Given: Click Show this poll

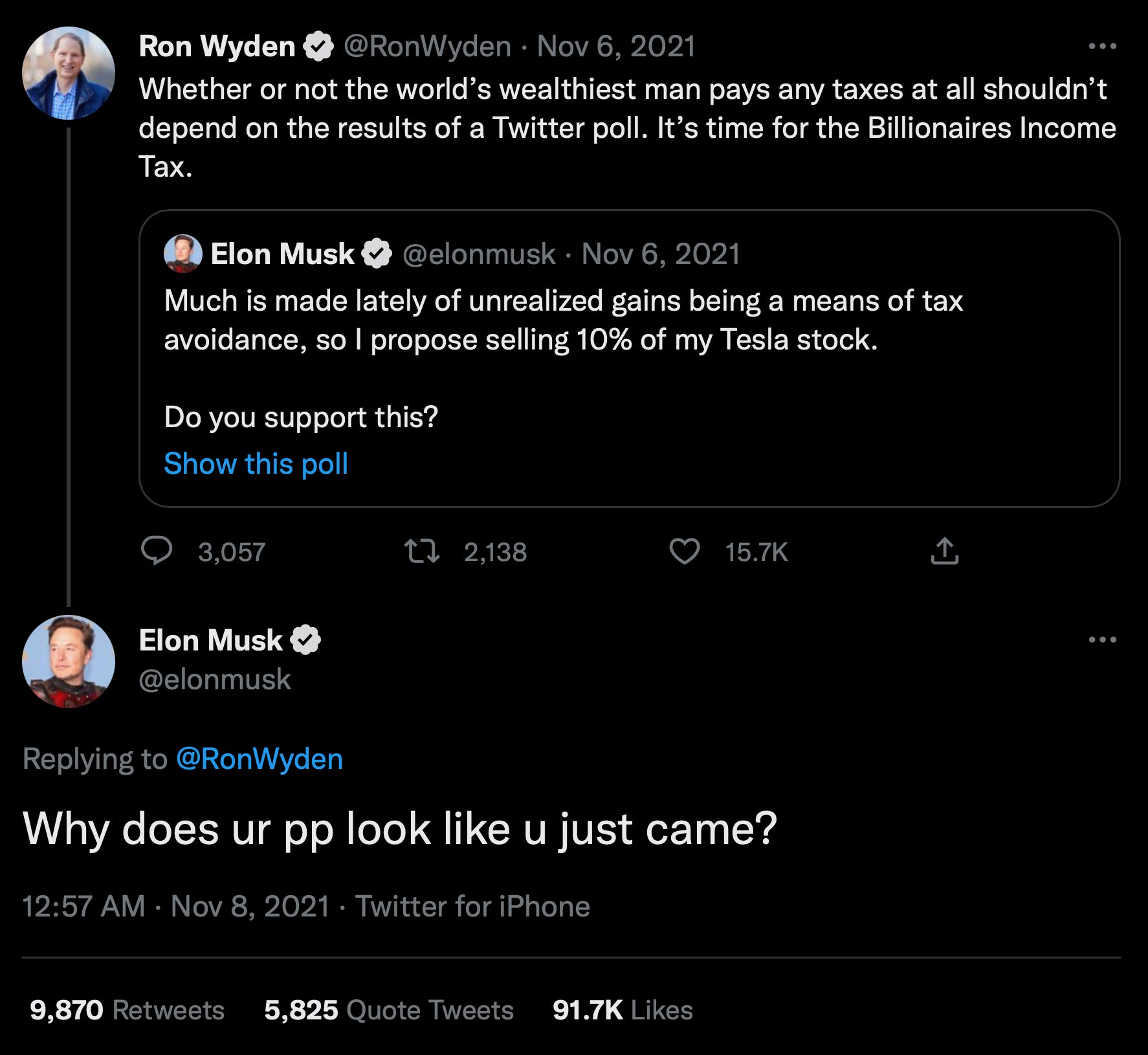Looking at the screenshot, I should click(256, 463).
